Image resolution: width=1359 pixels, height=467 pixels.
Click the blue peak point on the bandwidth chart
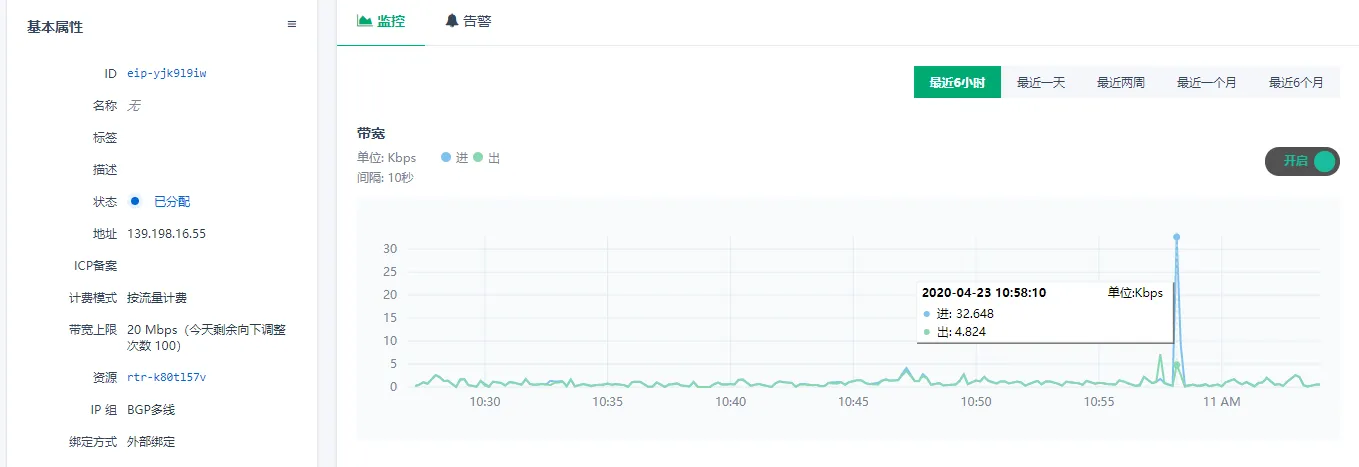(1176, 237)
